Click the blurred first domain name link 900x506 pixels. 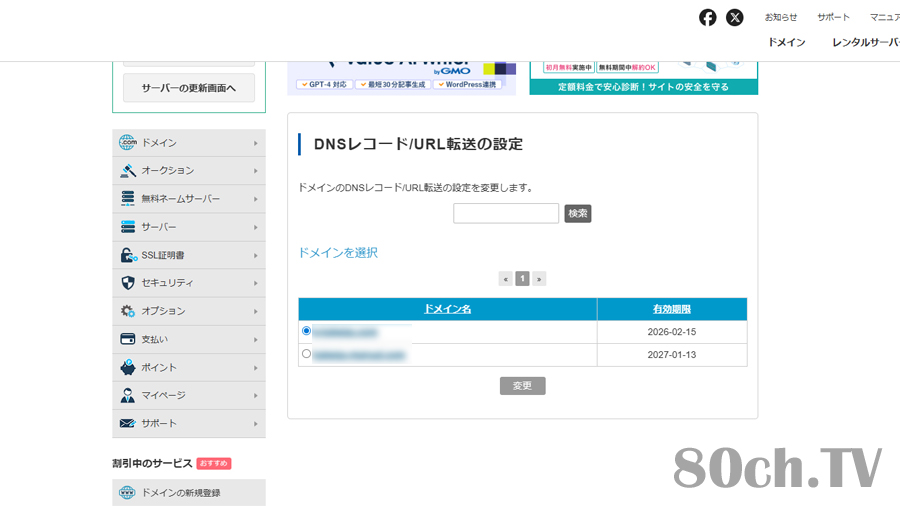click(x=345, y=332)
